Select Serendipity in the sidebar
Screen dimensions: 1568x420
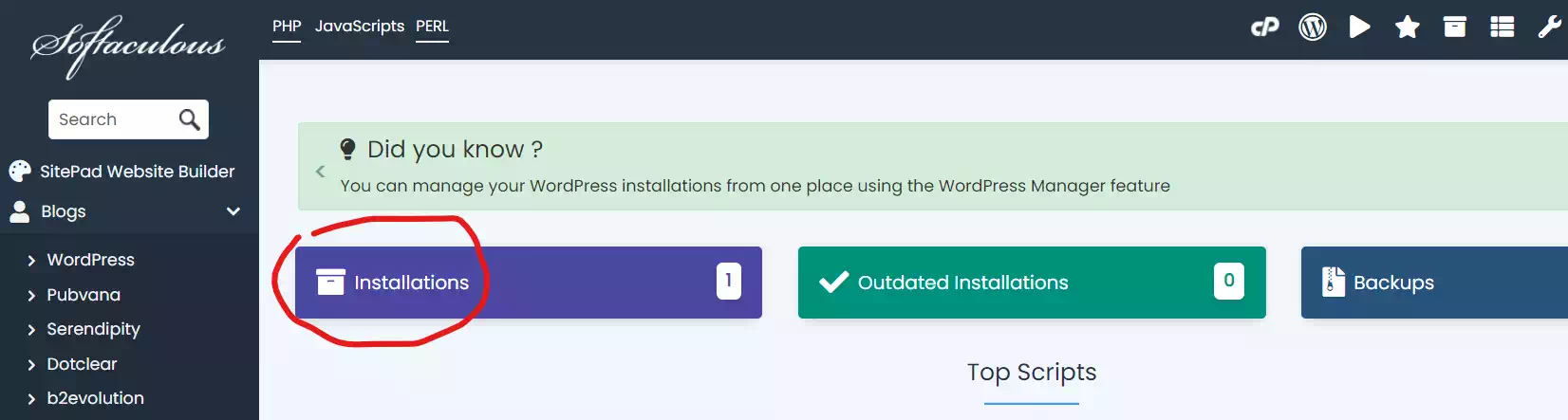point(94,329)
